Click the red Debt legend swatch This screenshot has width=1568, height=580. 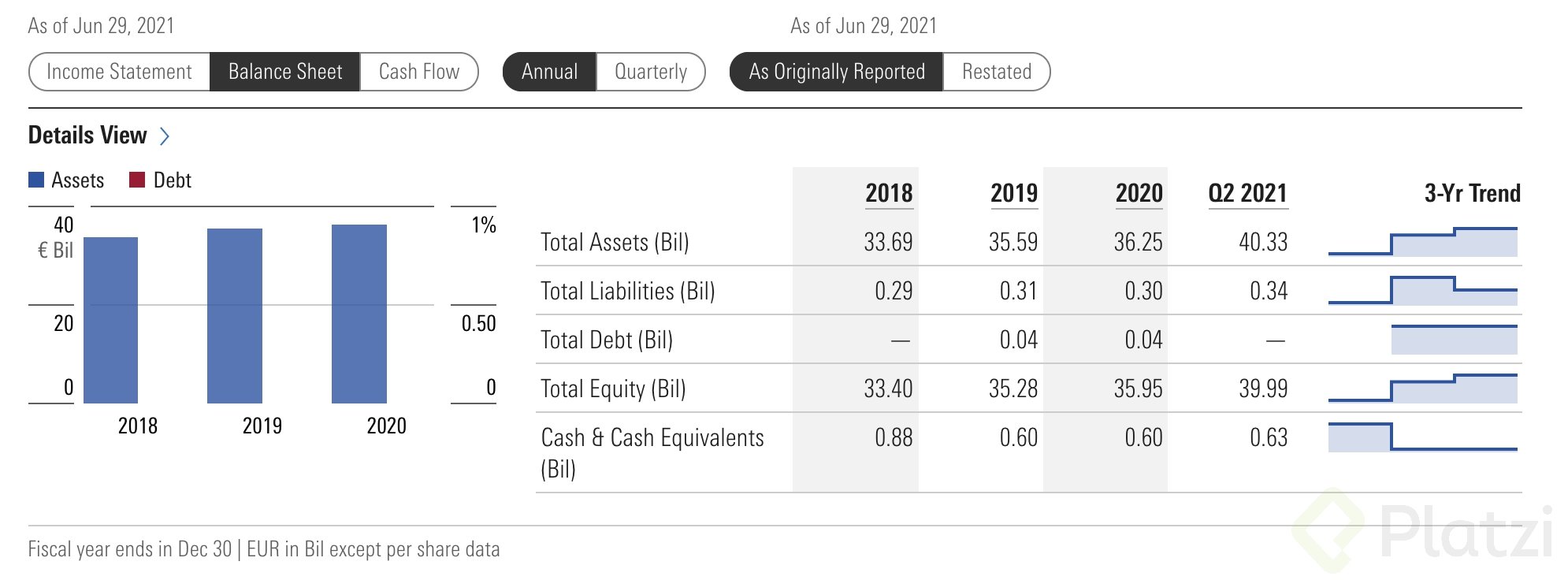137,180
